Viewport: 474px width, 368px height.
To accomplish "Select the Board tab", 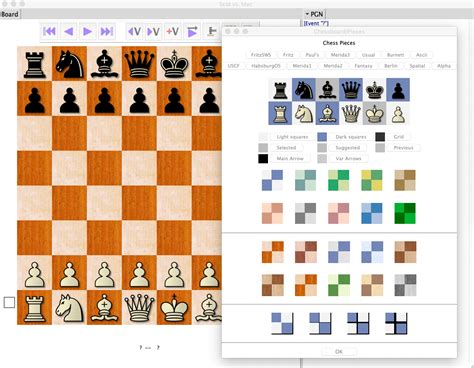I will pyautogui.click(x=10, y=14).
